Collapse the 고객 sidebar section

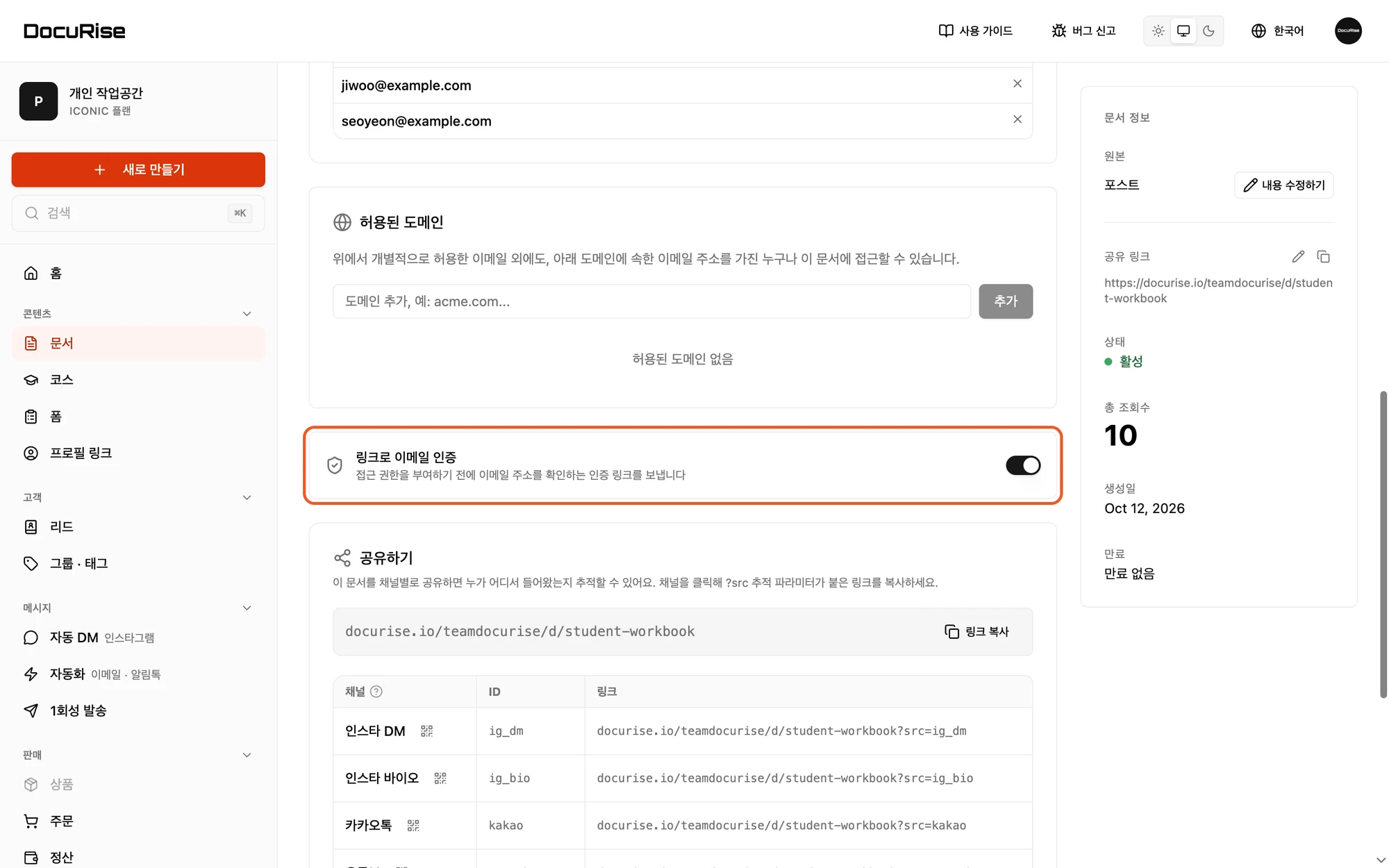click(247, 497)
